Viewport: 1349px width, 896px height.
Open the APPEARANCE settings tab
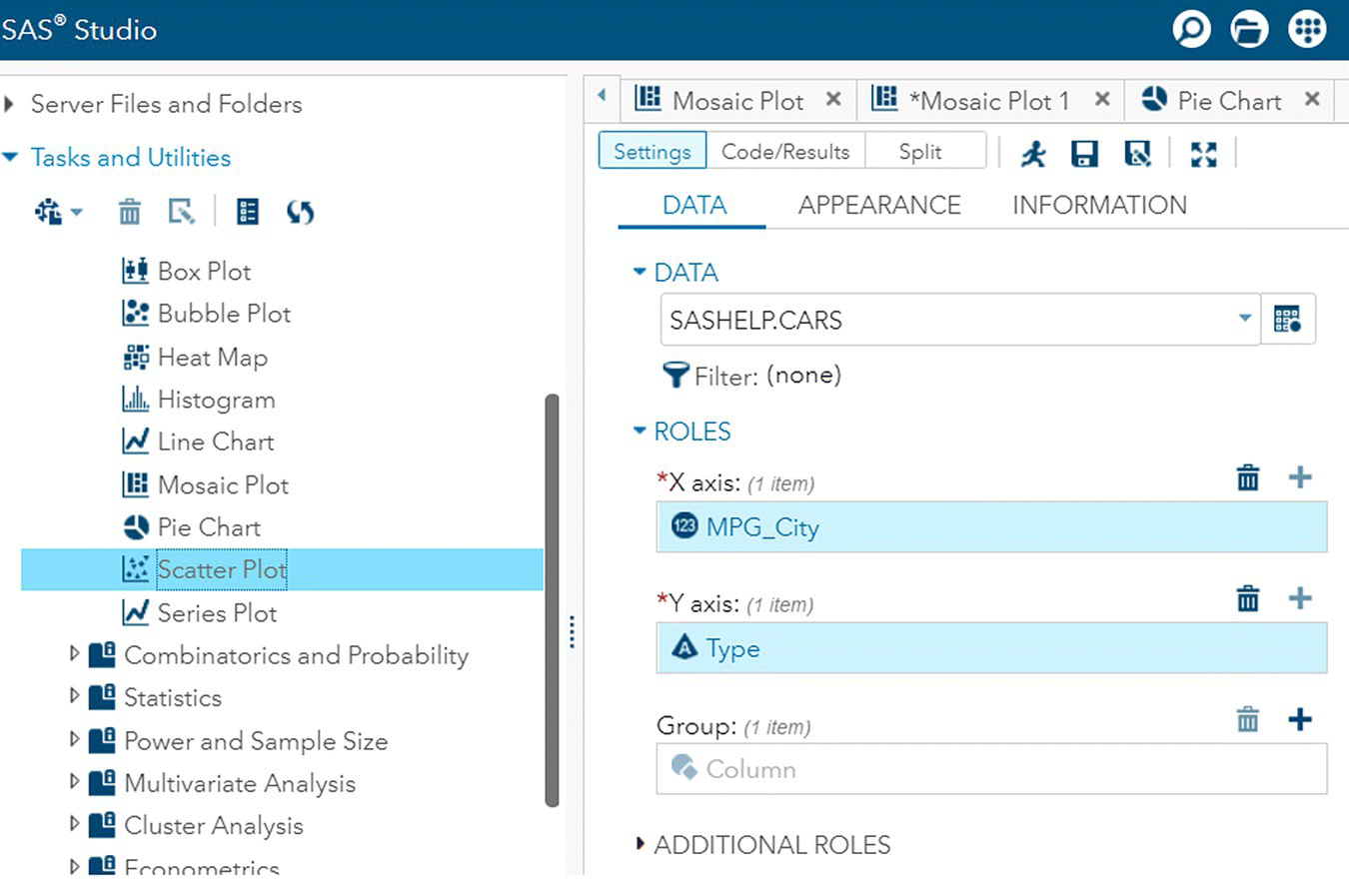coord(879,205)
